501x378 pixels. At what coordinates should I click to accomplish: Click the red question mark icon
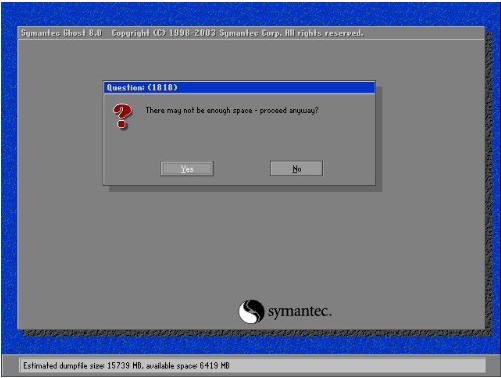click(122, 116)
